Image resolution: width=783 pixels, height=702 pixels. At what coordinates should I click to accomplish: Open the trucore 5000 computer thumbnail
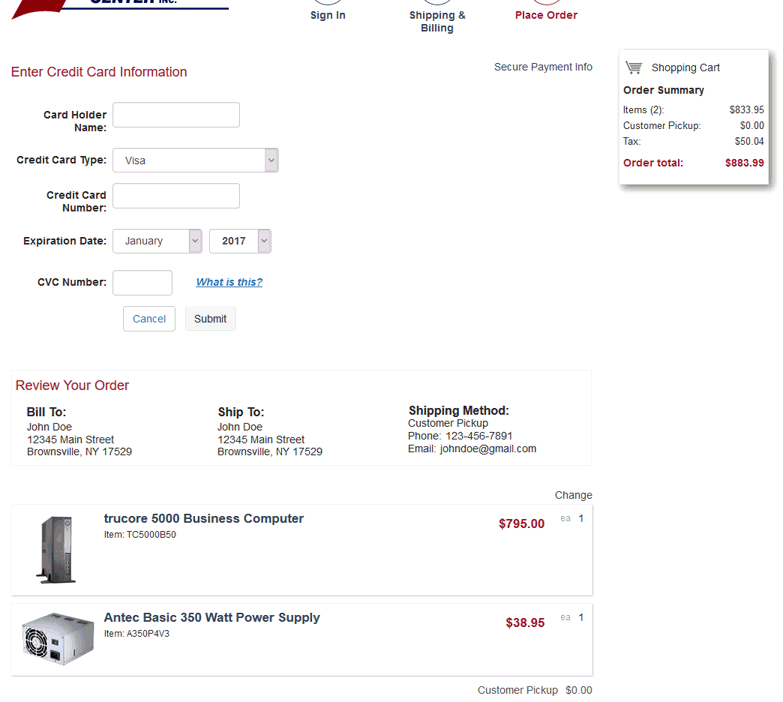click(x=56, y=549)
